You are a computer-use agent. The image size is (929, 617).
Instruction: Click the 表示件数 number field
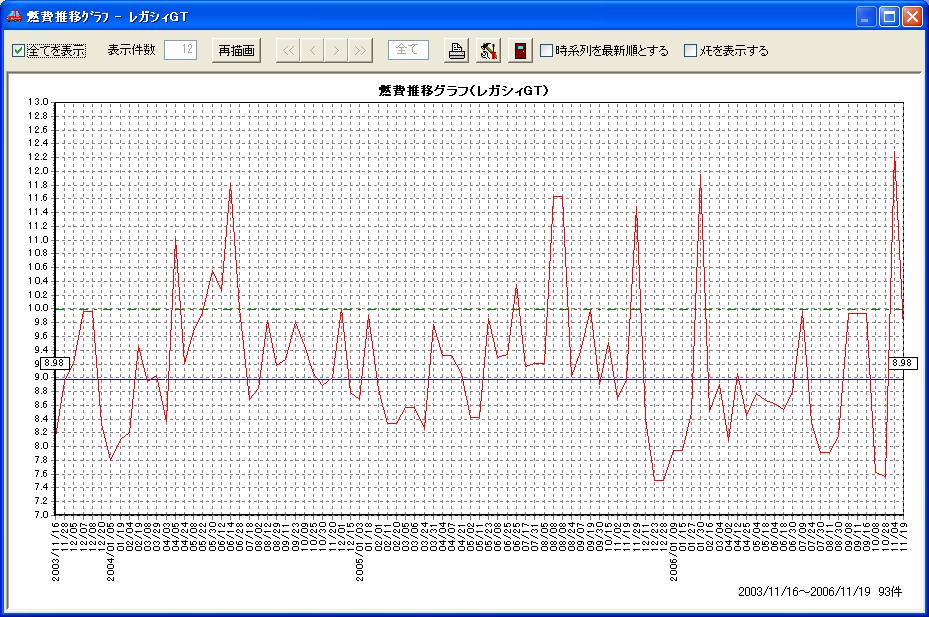click(x=180, y=51)
